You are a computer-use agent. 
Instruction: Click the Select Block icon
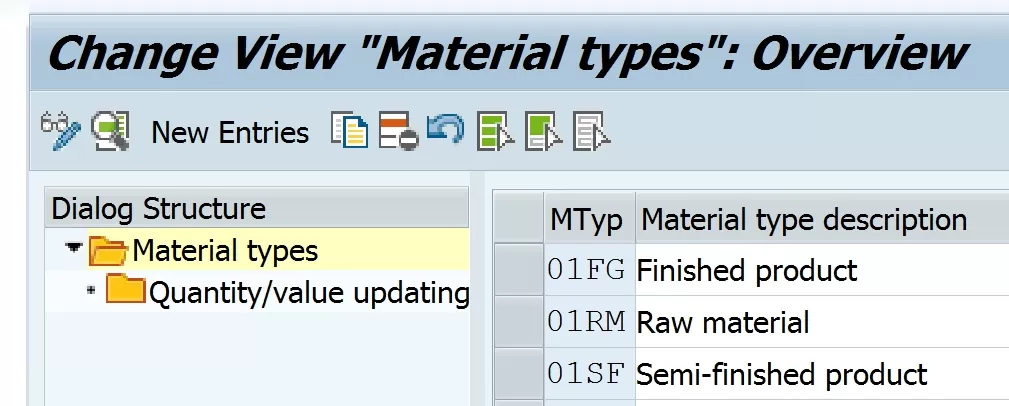(543, 131)
